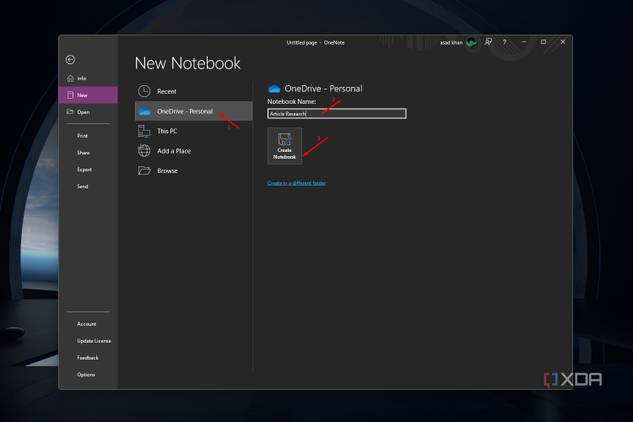Open the Share option
Image resolution: width=633 pixels, height=422 pixels.
click(x=84, y=153)
